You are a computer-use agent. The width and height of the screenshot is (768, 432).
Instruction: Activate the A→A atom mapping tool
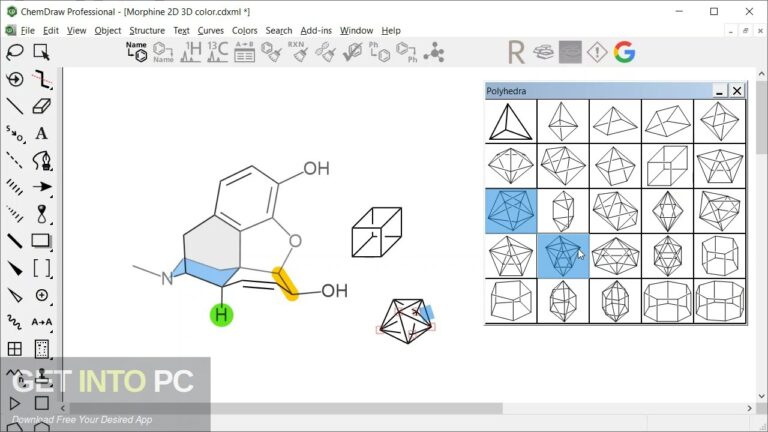pyautogui.click(x=42, y=322)
